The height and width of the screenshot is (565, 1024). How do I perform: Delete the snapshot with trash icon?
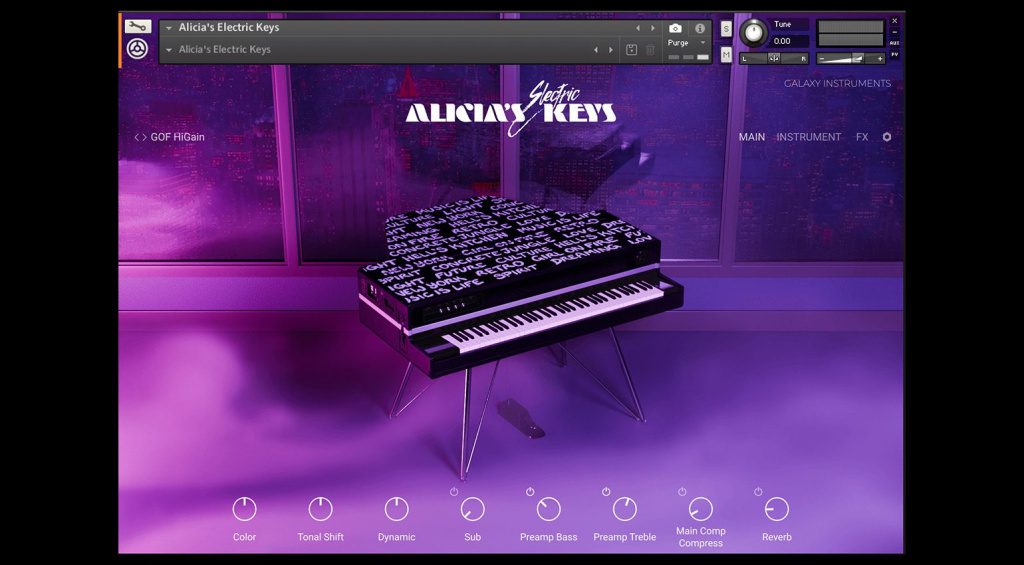(x=650, y=50)
